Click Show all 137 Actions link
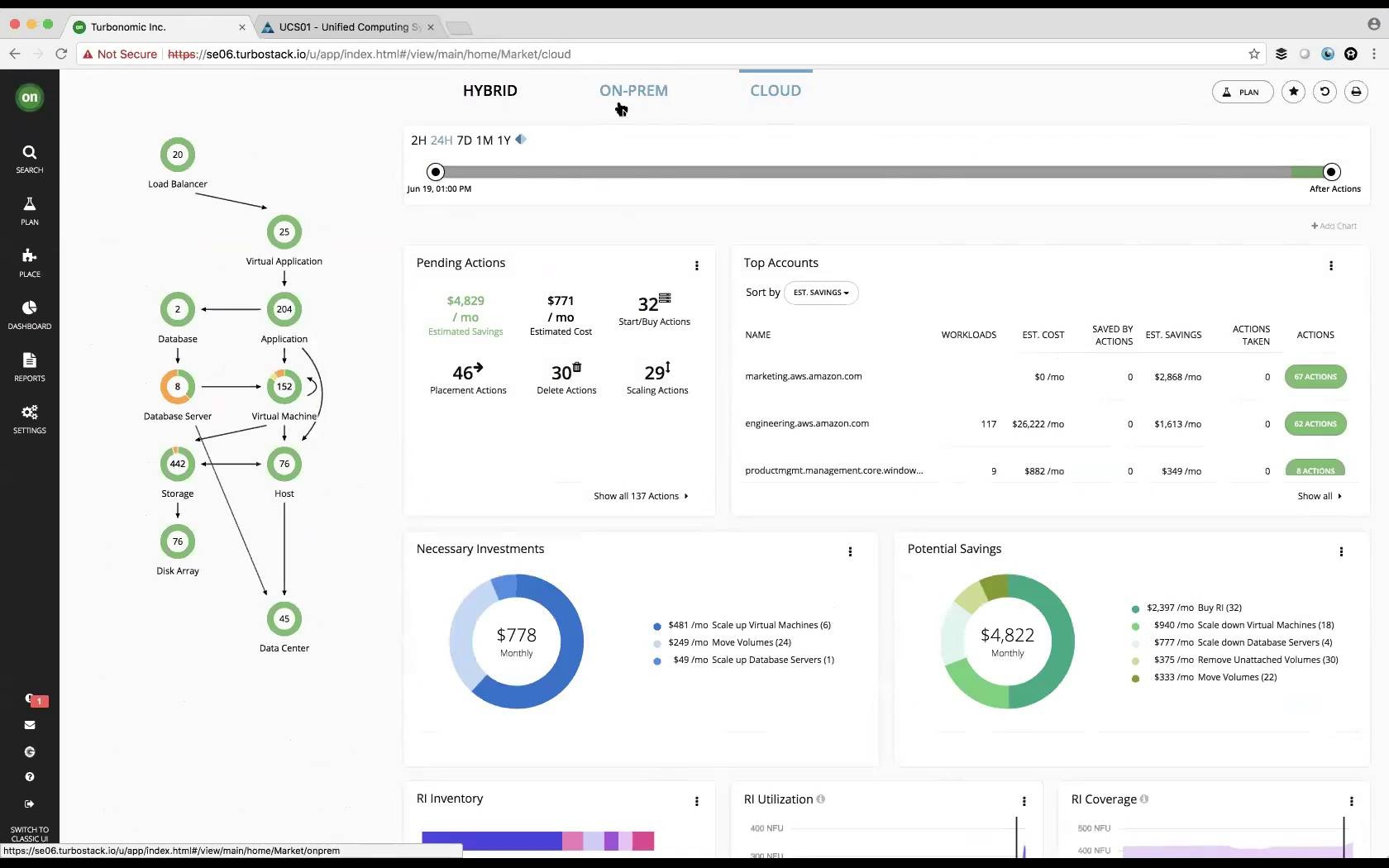 click(x=641, y=496)
